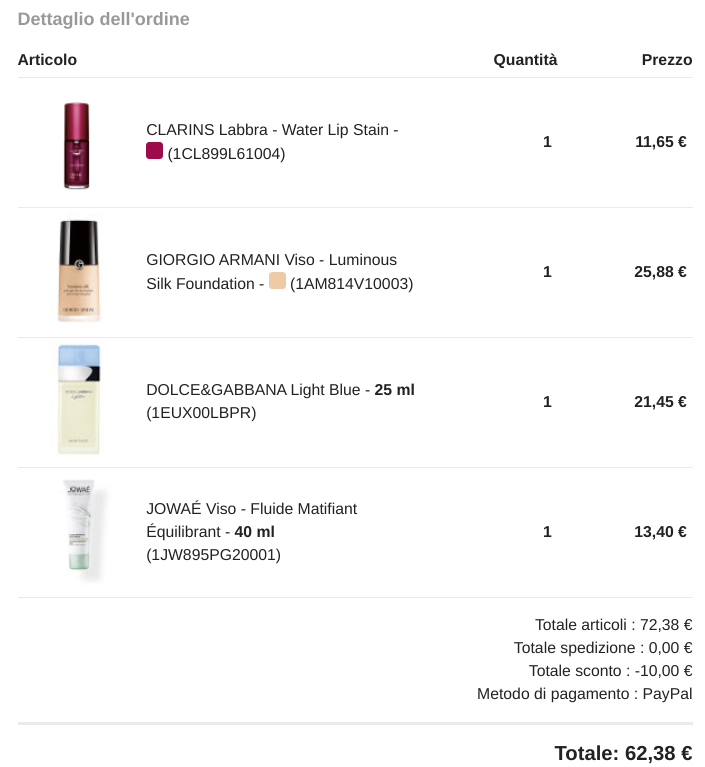Click the Metodo di pagamento PayPal line
The width and height of the screenshot is (705, 767).
tap(585, 694)
